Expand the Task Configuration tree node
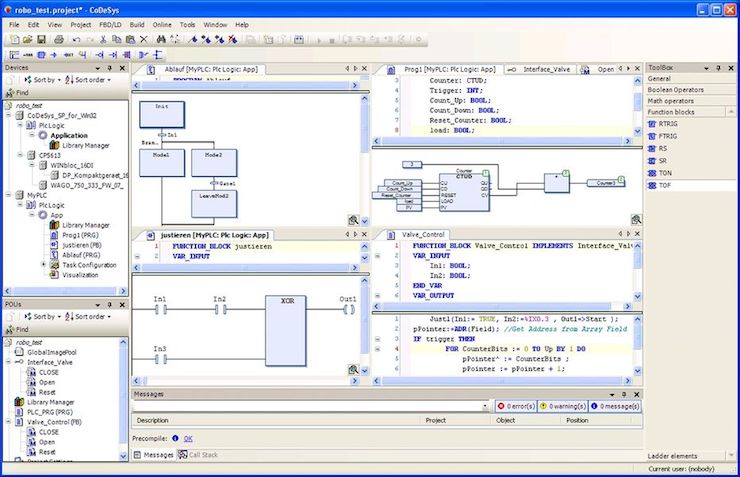 tap(43, 265)
